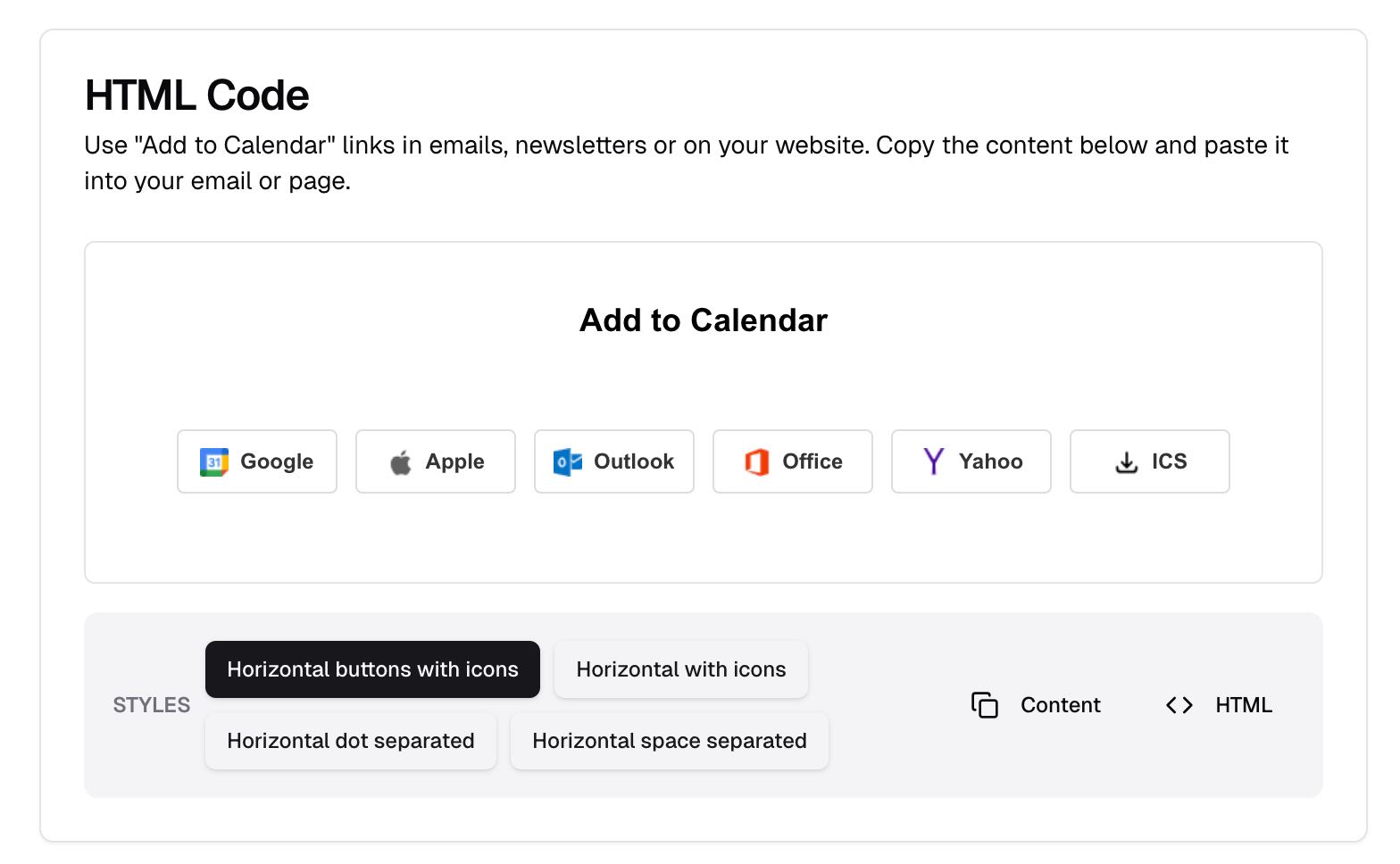Click the Apple logo icon
This screenshot has height=864, width=1400.
401,461
